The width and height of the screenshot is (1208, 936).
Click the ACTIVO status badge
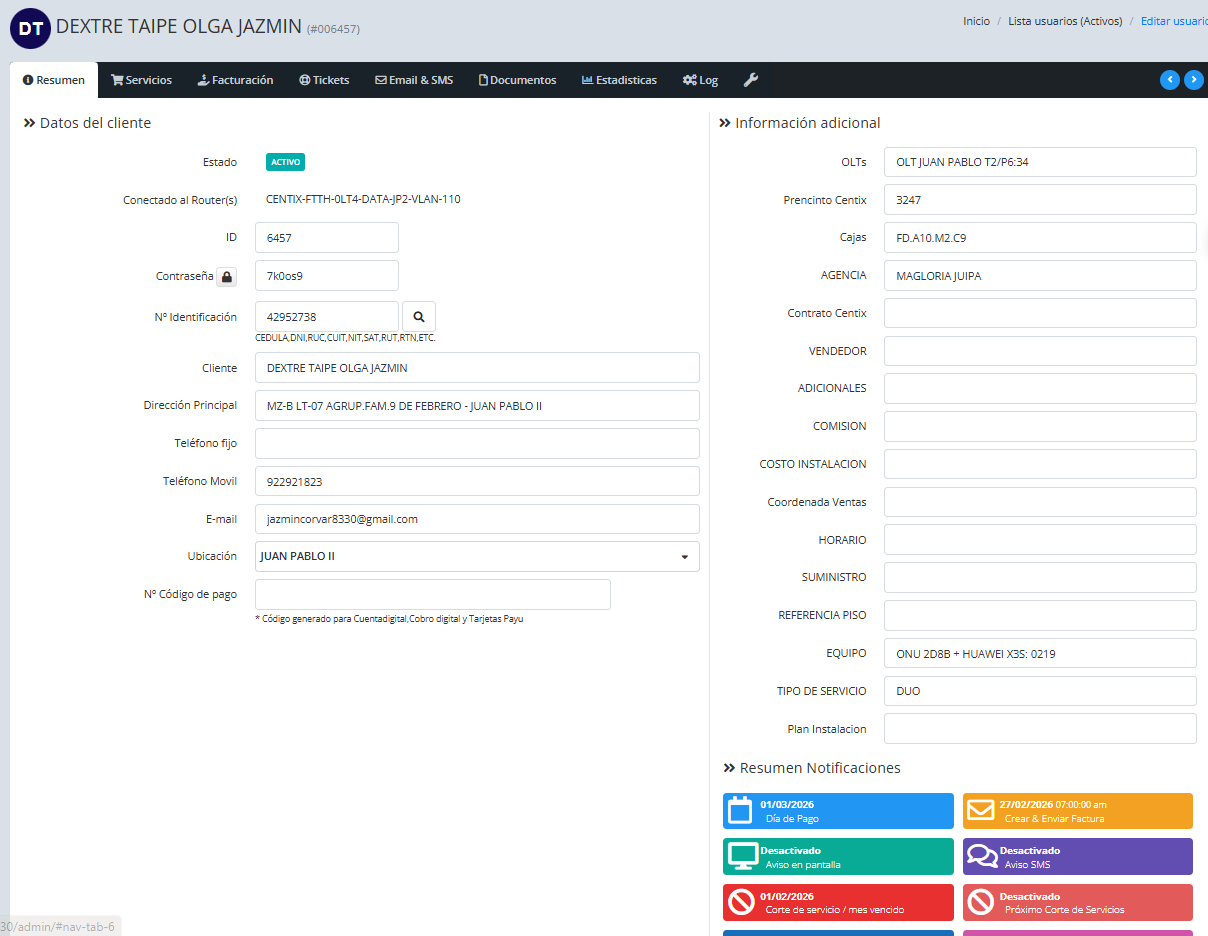(285, 162)
